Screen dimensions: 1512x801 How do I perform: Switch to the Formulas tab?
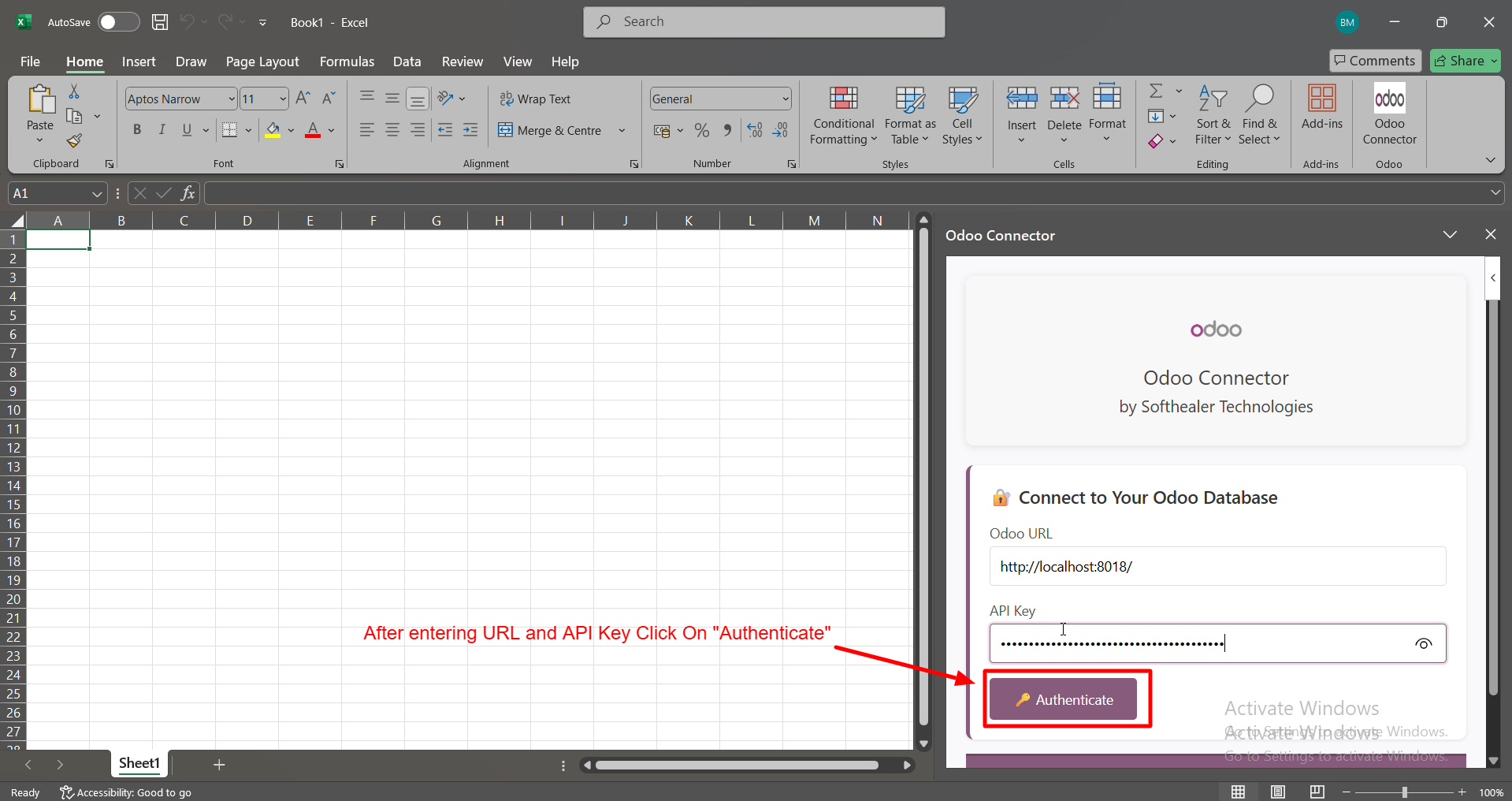coord(347,61)
